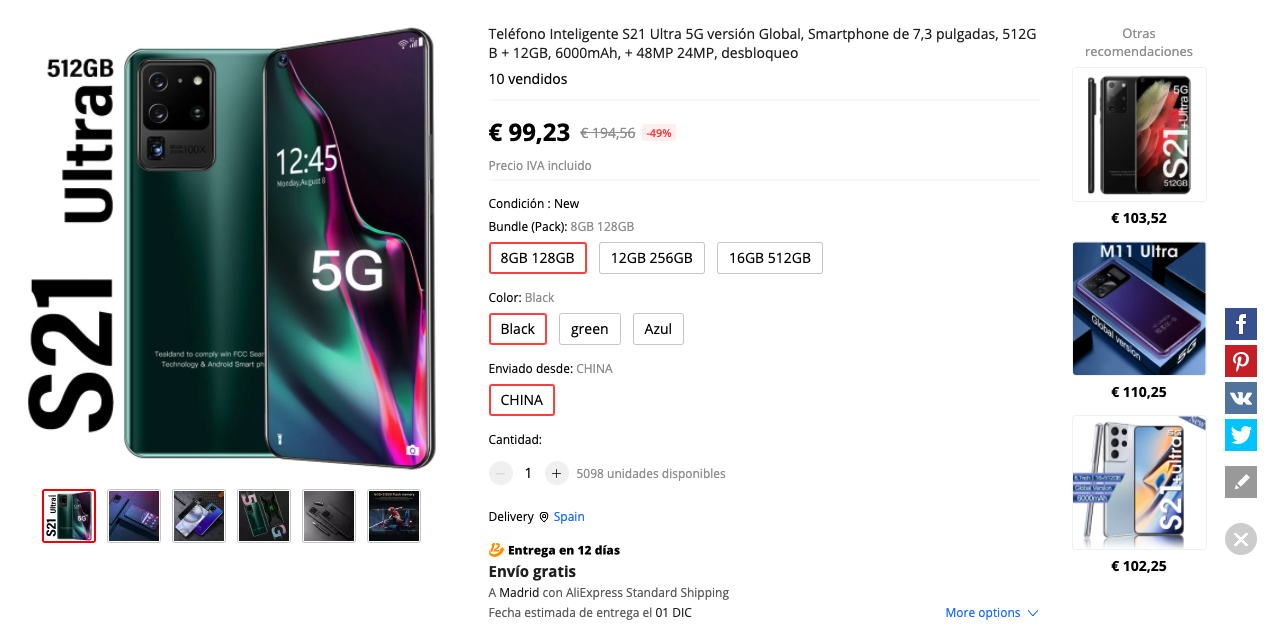The image size is (1282, 633).
Task: Choose the 16GB 512GB bundle option
Action: (770, 258)
